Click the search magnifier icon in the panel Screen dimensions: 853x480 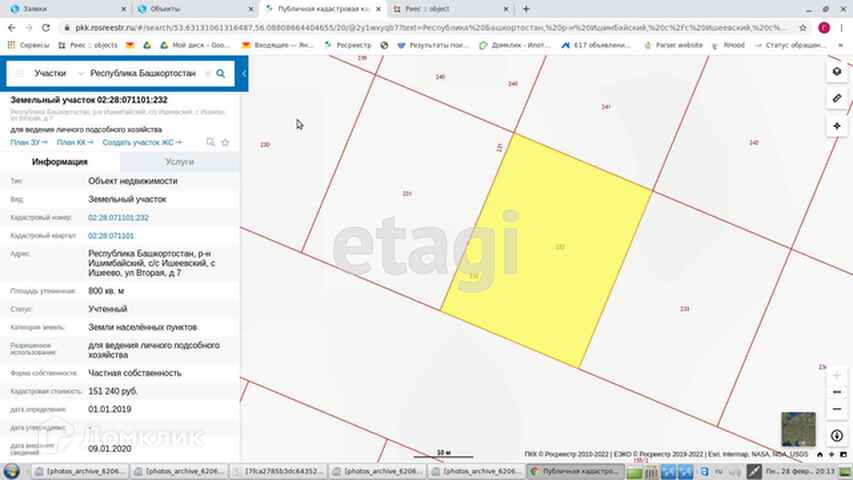click(220, 73)
